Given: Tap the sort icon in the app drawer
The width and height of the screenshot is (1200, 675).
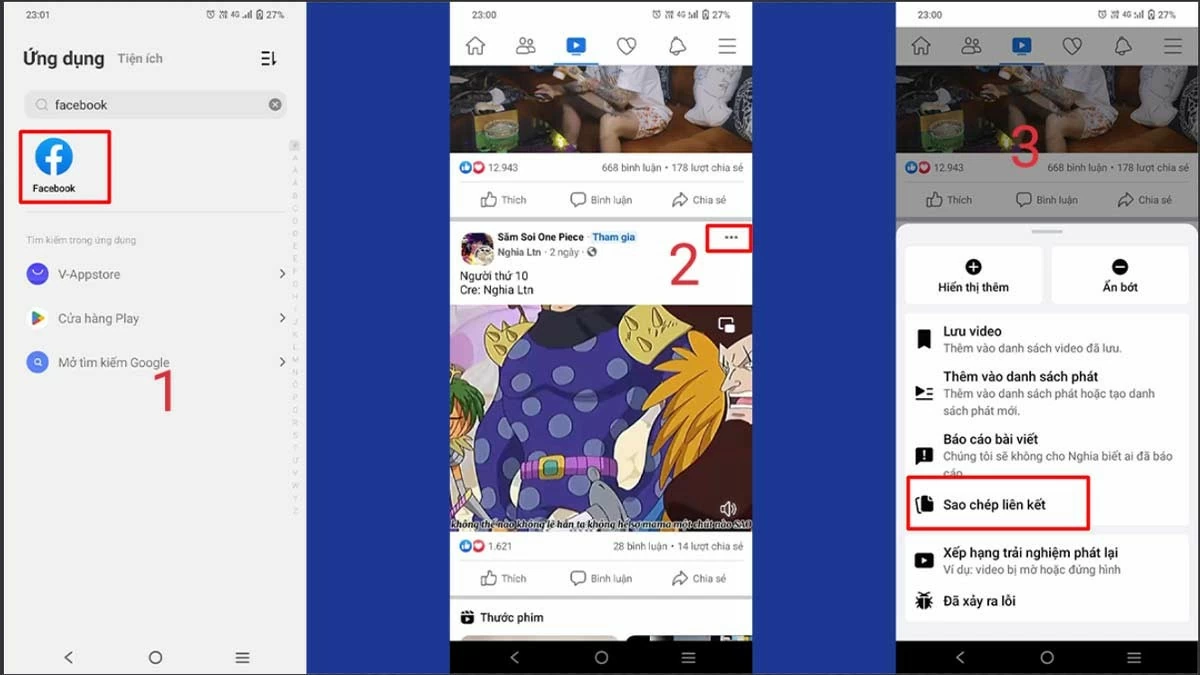Looking at the screenshot, I should click(266, 58).
